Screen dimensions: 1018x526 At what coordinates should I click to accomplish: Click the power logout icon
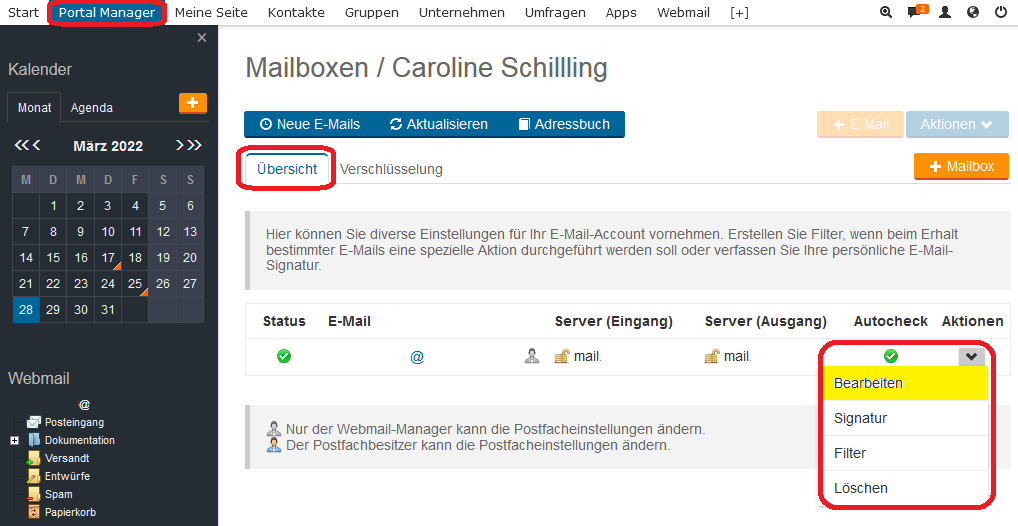pos(1000,12)
